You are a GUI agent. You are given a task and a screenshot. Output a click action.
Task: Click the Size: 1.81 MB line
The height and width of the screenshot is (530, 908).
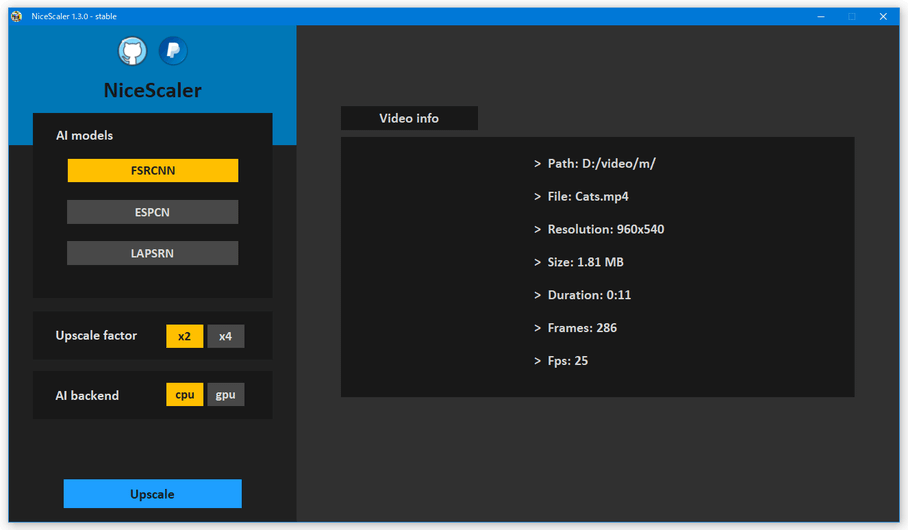click(579, 262)
